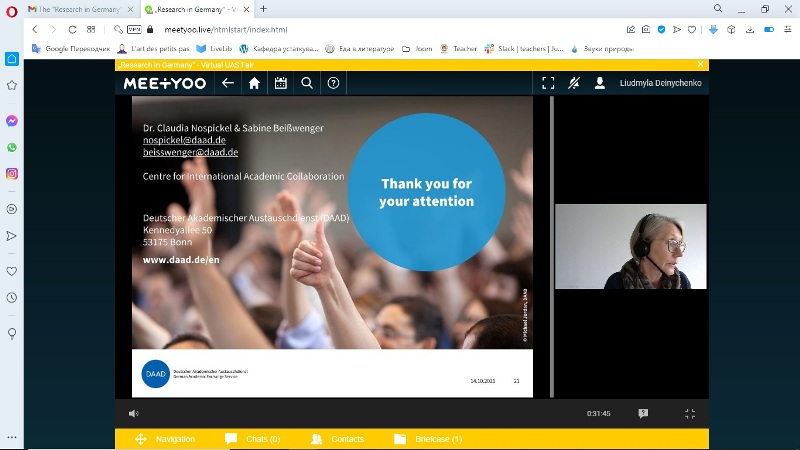
Task: Open the Contacts tab in bottom bar
Action: (x=338, y=439)
